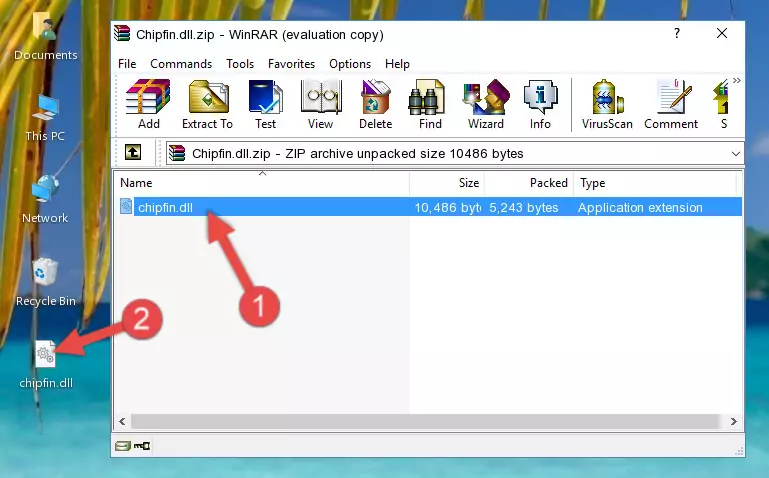Select This PC desktop icon
This screenshot has width=769, height=478.
[45, 119]
